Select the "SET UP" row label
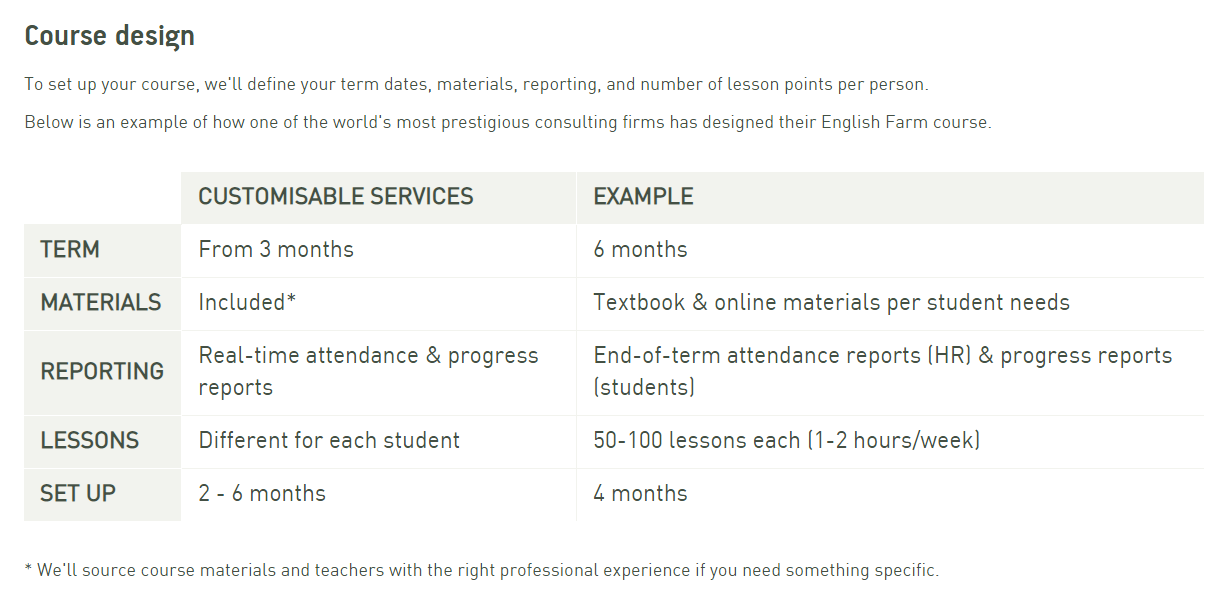The height and width of the screenshot is (604, 1229). pos(78,494)
